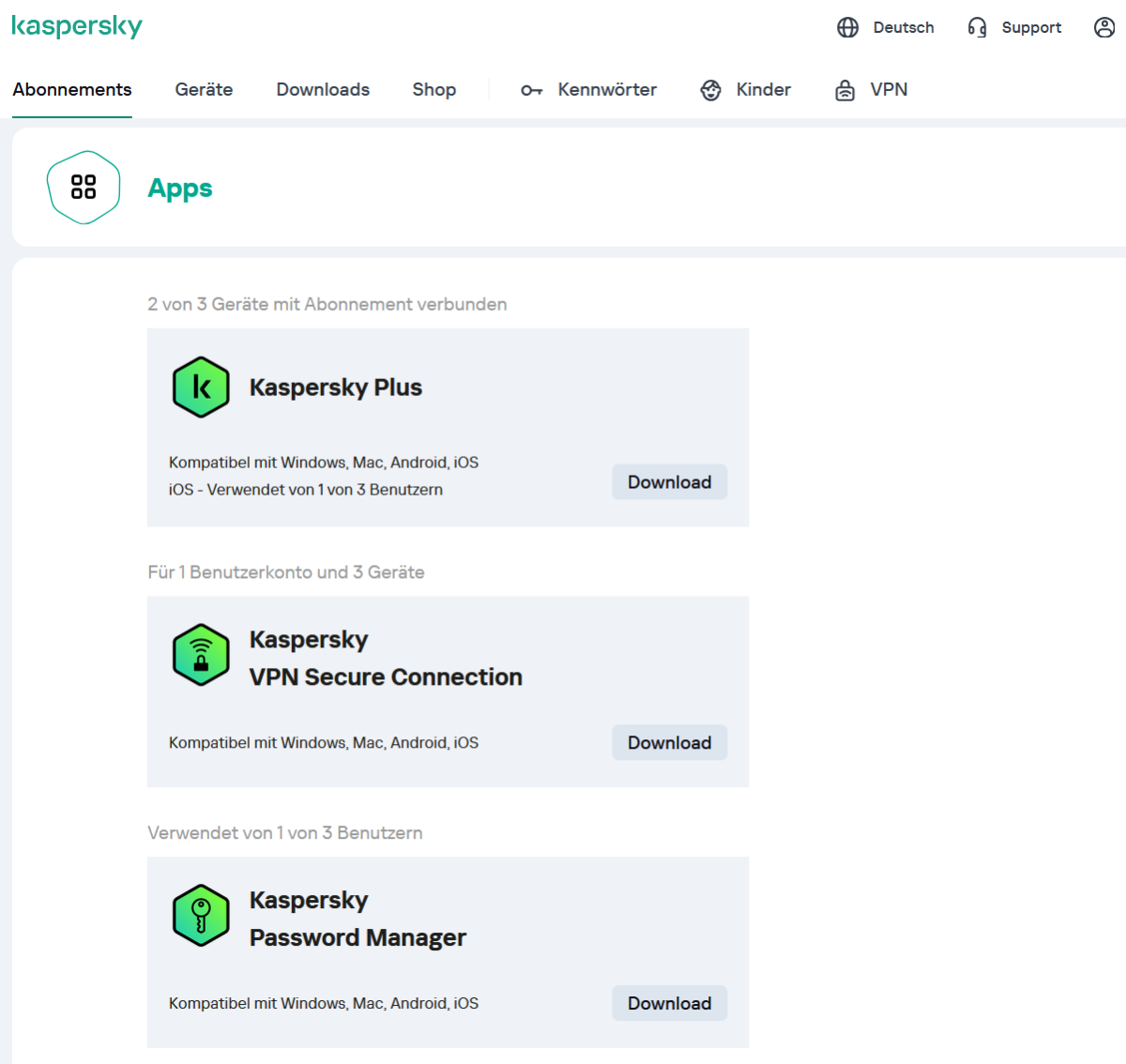Click the child face icon beside Kinder
Screen dimensions: 1126x1064
click(711, 90)
